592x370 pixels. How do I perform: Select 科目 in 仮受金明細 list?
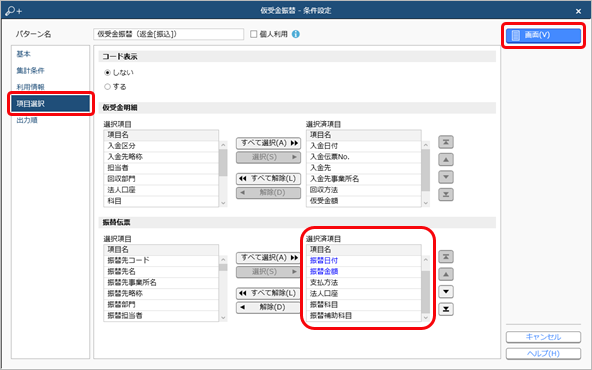coord(161,201)
